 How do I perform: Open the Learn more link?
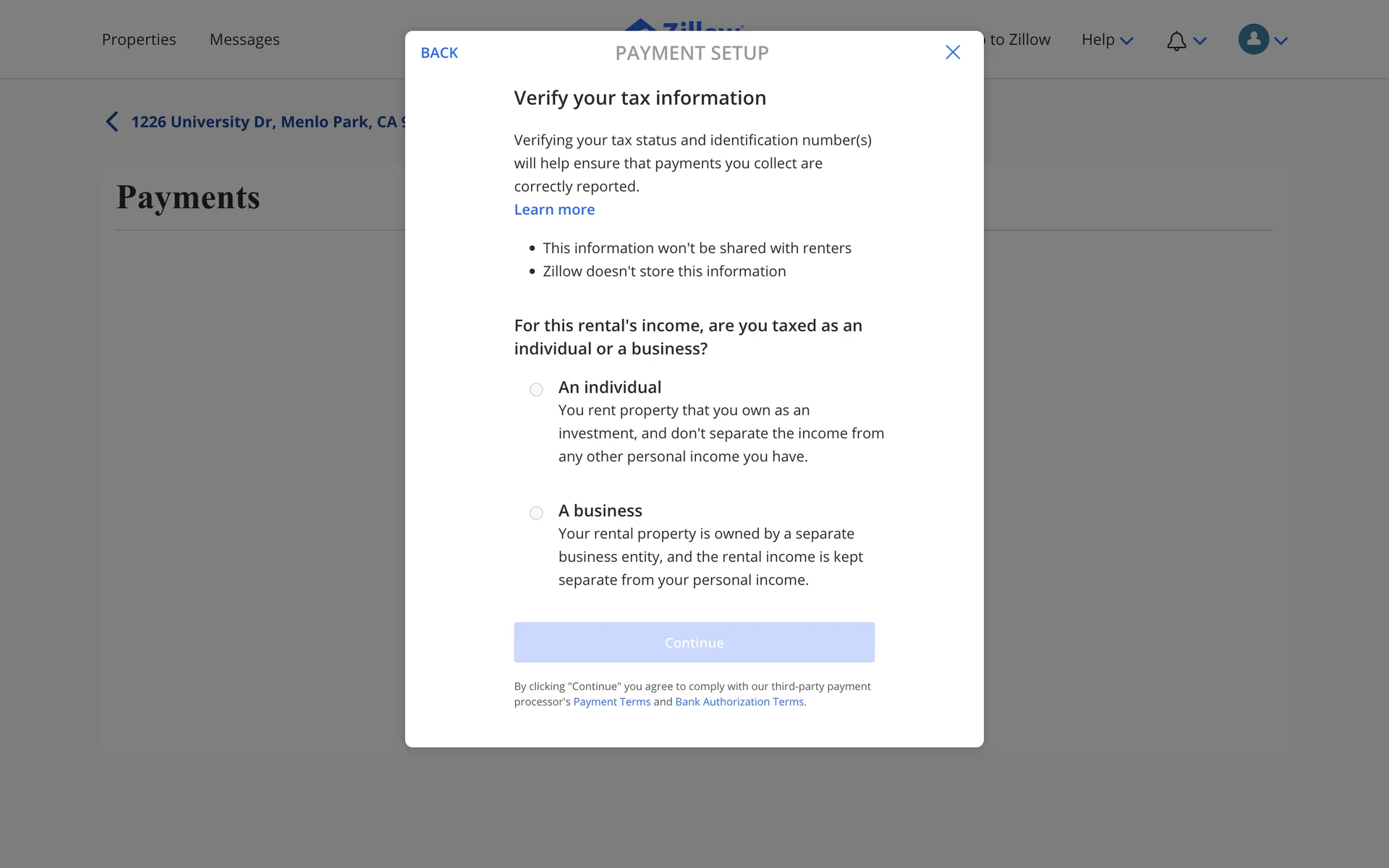(x=554, y=209)
